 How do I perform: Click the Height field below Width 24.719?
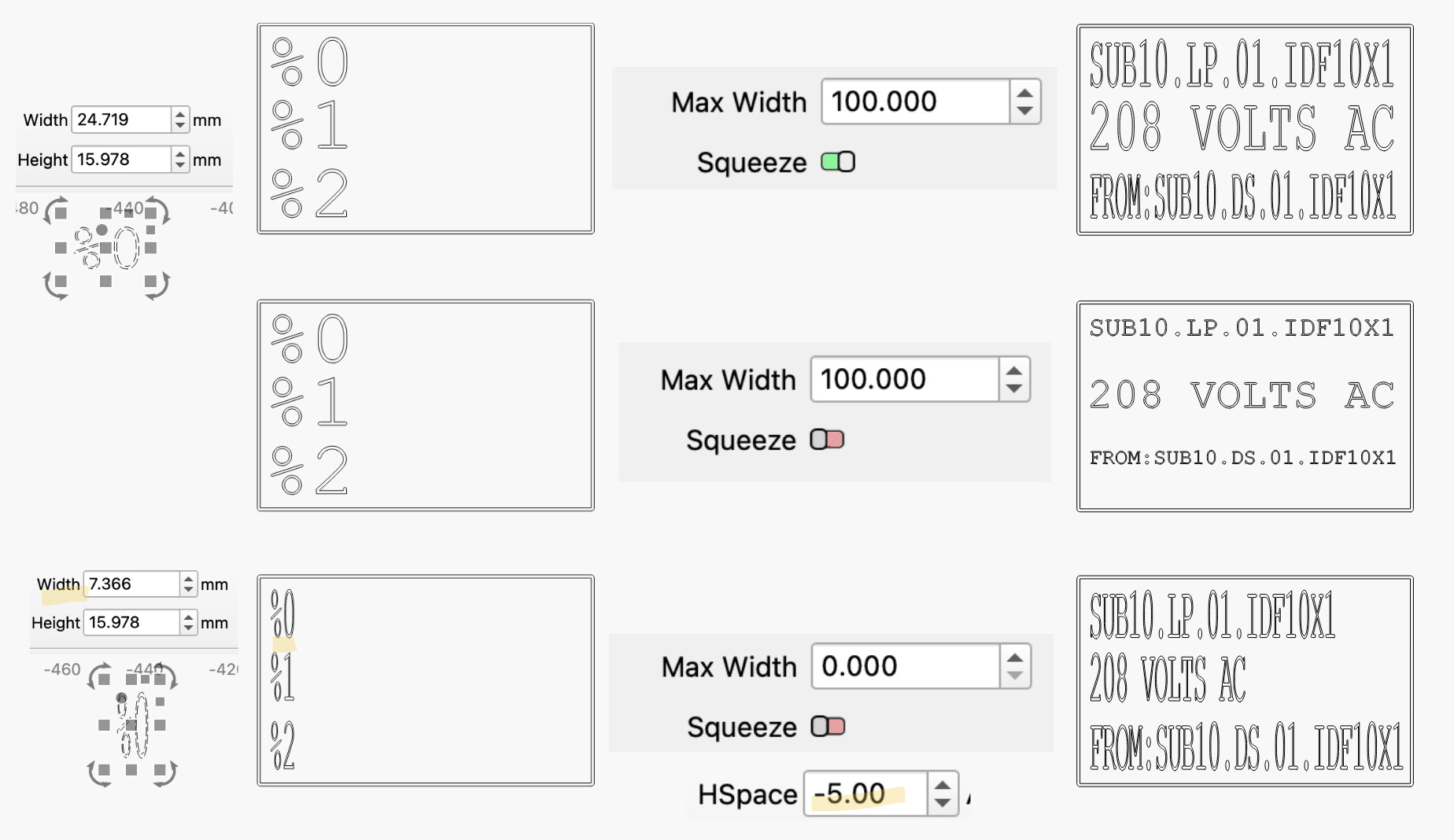[x=121, y=160]
